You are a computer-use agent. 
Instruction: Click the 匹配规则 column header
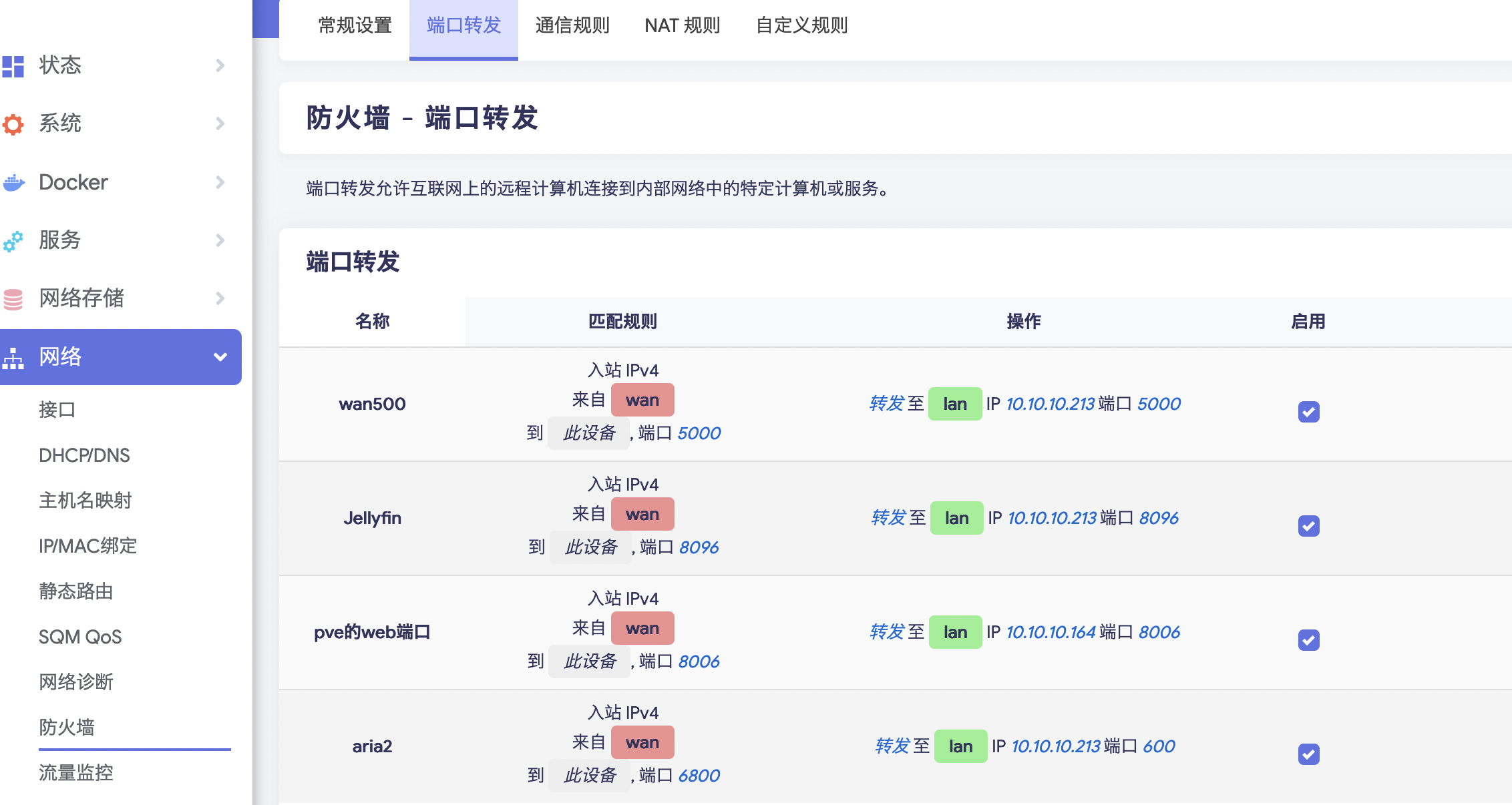point(622,322)
